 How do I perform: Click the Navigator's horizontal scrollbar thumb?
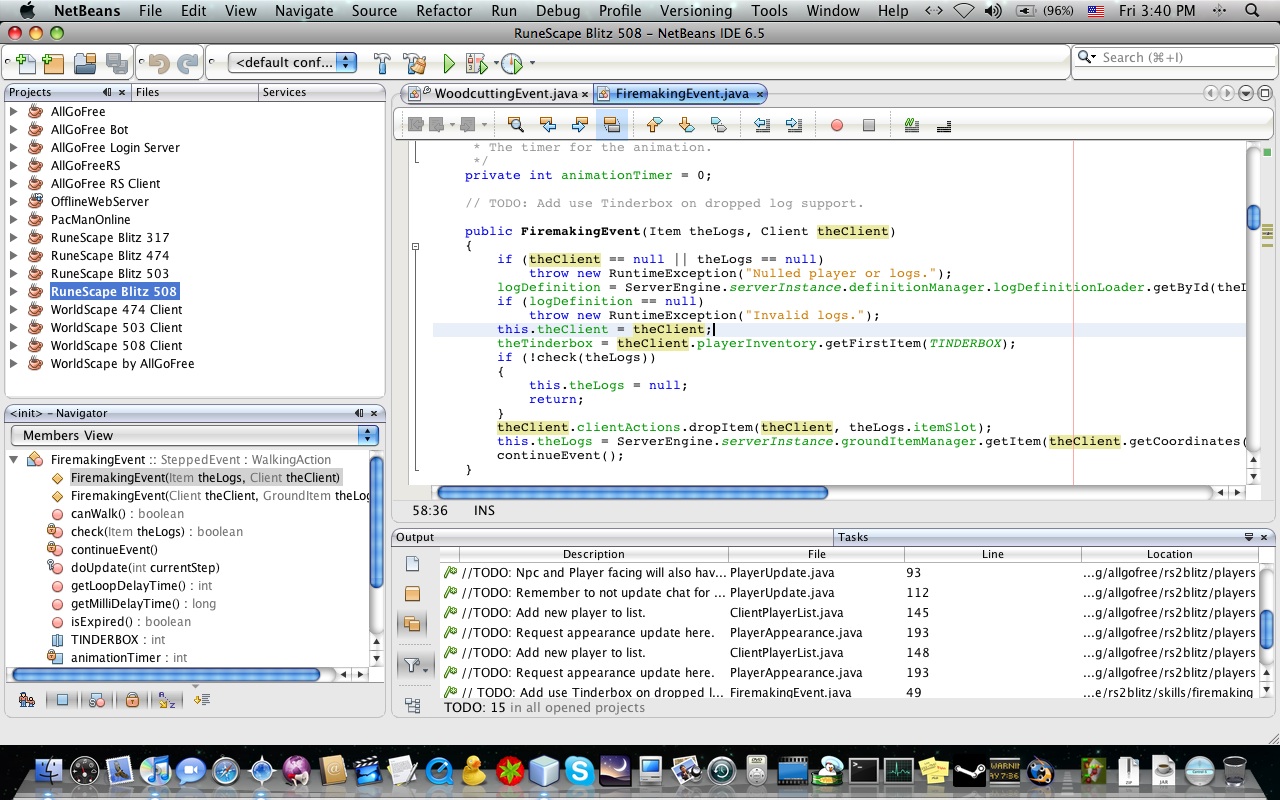pyautogui.click(x=165, y=675)
